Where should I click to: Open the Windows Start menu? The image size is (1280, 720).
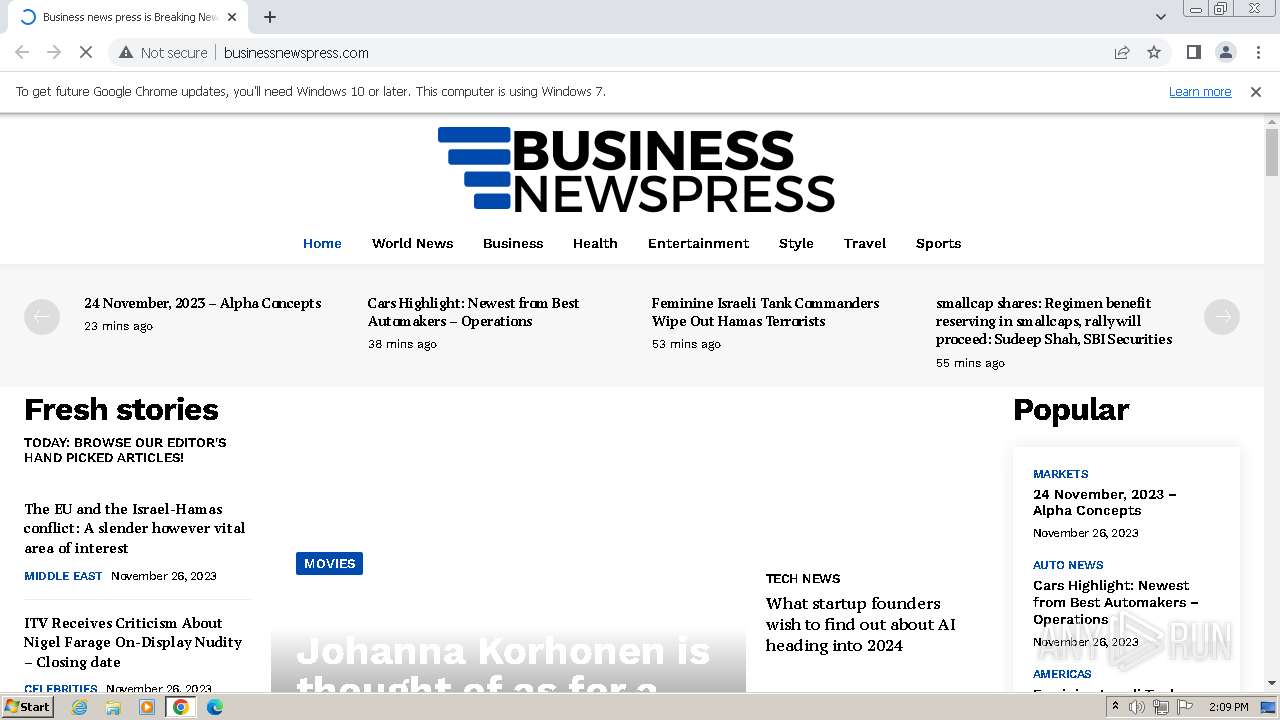point(27,706)
